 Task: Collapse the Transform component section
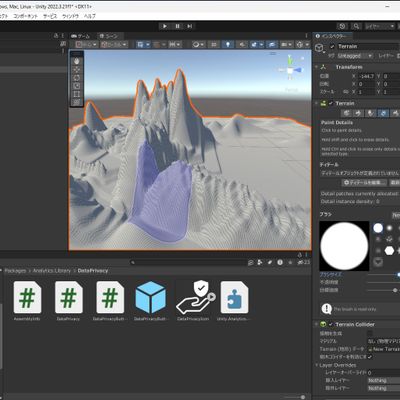[317, 67]
